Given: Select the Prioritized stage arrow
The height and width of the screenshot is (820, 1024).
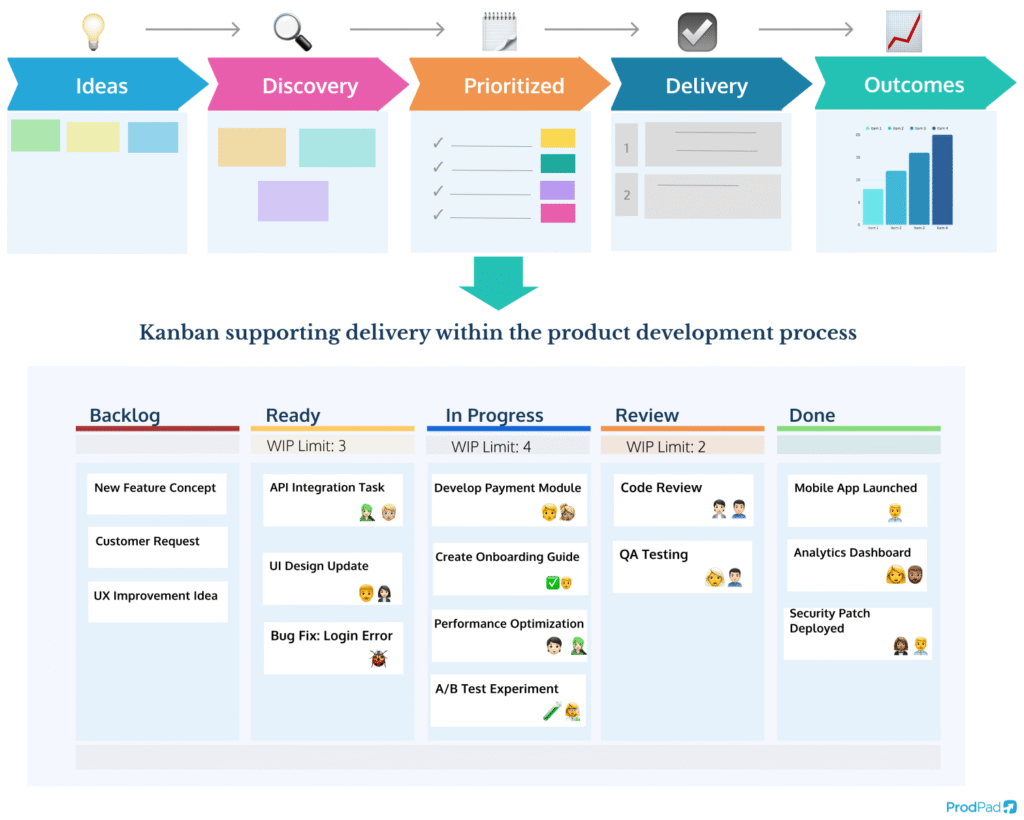Looking at the screenshot, I should point(510,85).
